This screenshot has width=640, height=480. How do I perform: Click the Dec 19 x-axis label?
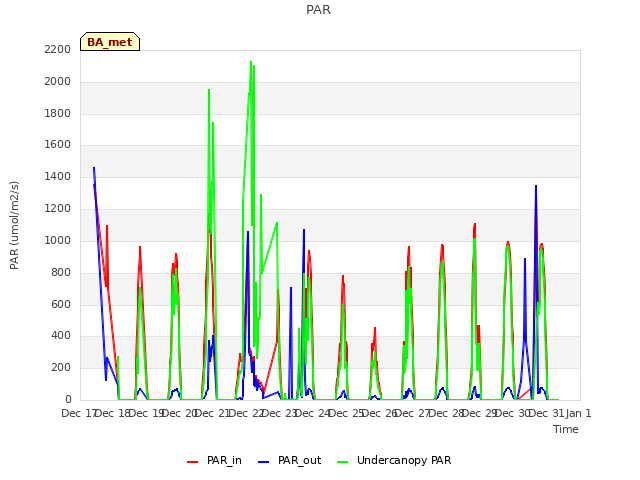point(147,413)
